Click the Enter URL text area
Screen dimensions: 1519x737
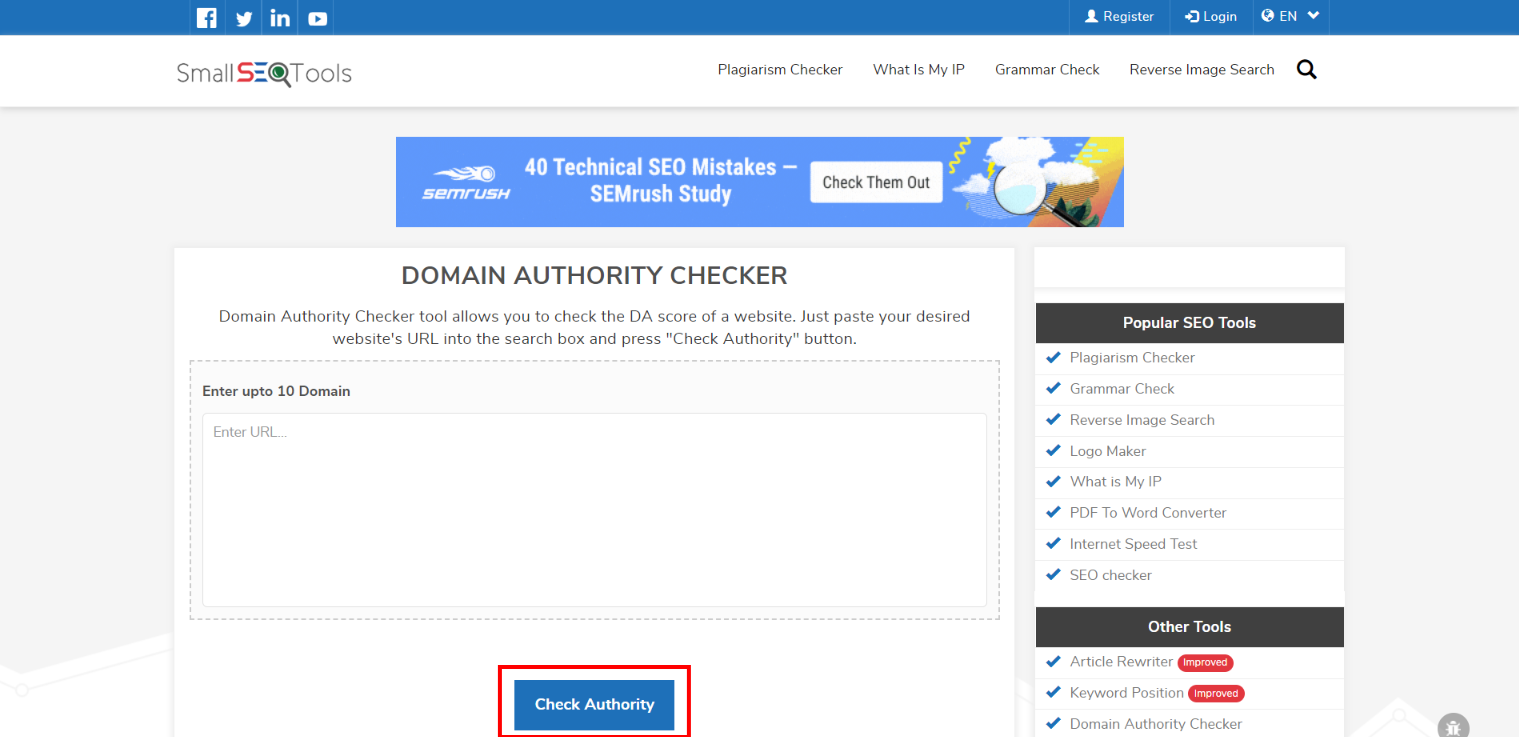coord(594,509)
